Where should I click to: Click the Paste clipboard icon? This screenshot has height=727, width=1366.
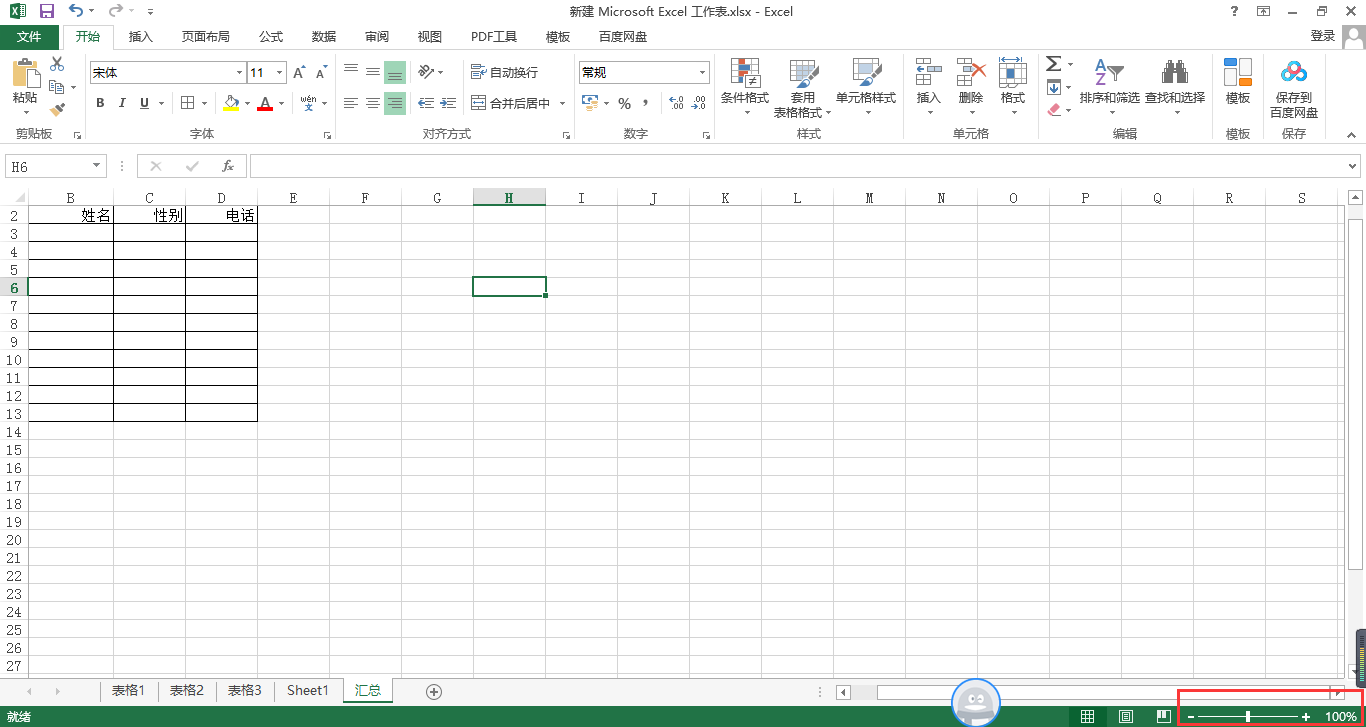point(25,74)
